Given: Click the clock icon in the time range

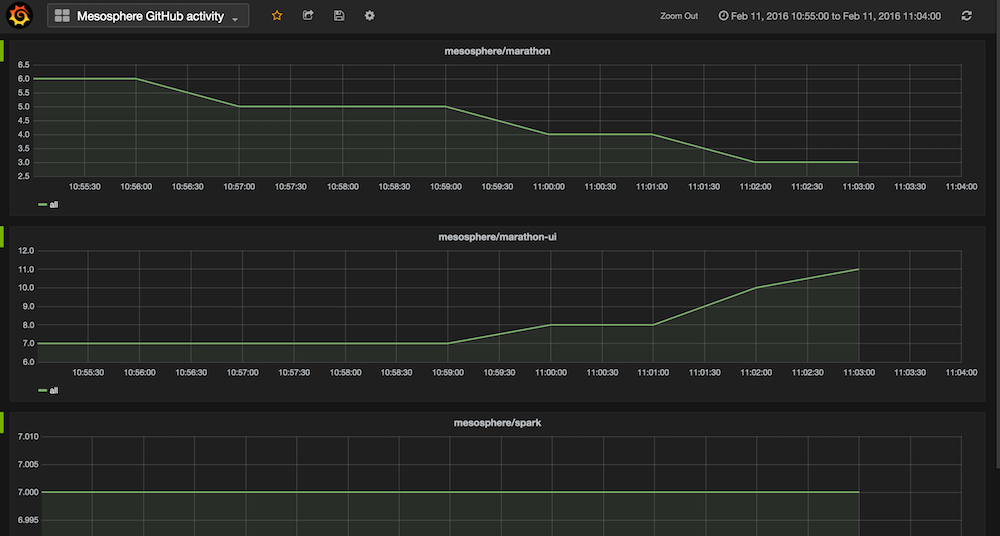Looking at the screenshot, I should click(x=723, y=16).
